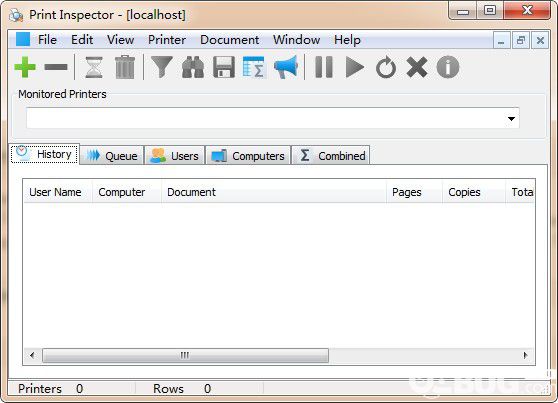The image size is (558, 403).
Task: Open the Window menu
Action: point(296,40)
